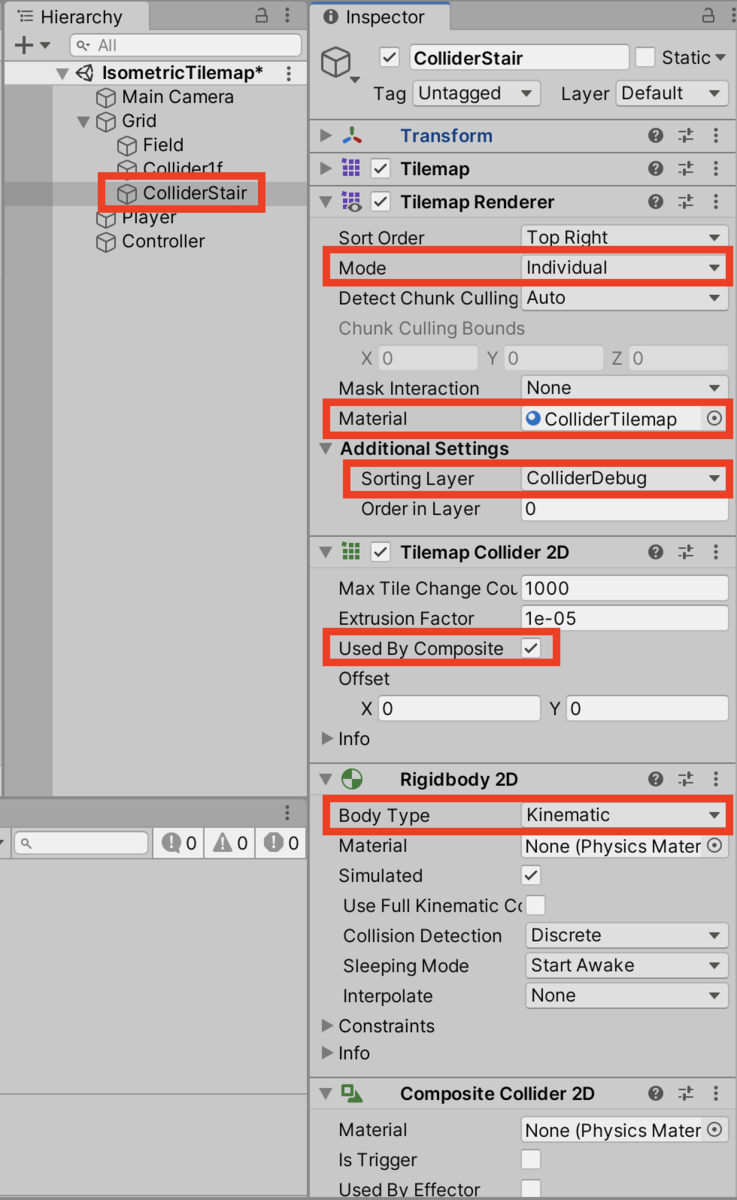Uncheck Used By Composite
The height and width of the screenshot is (1200, 737).
click(531, 648)
